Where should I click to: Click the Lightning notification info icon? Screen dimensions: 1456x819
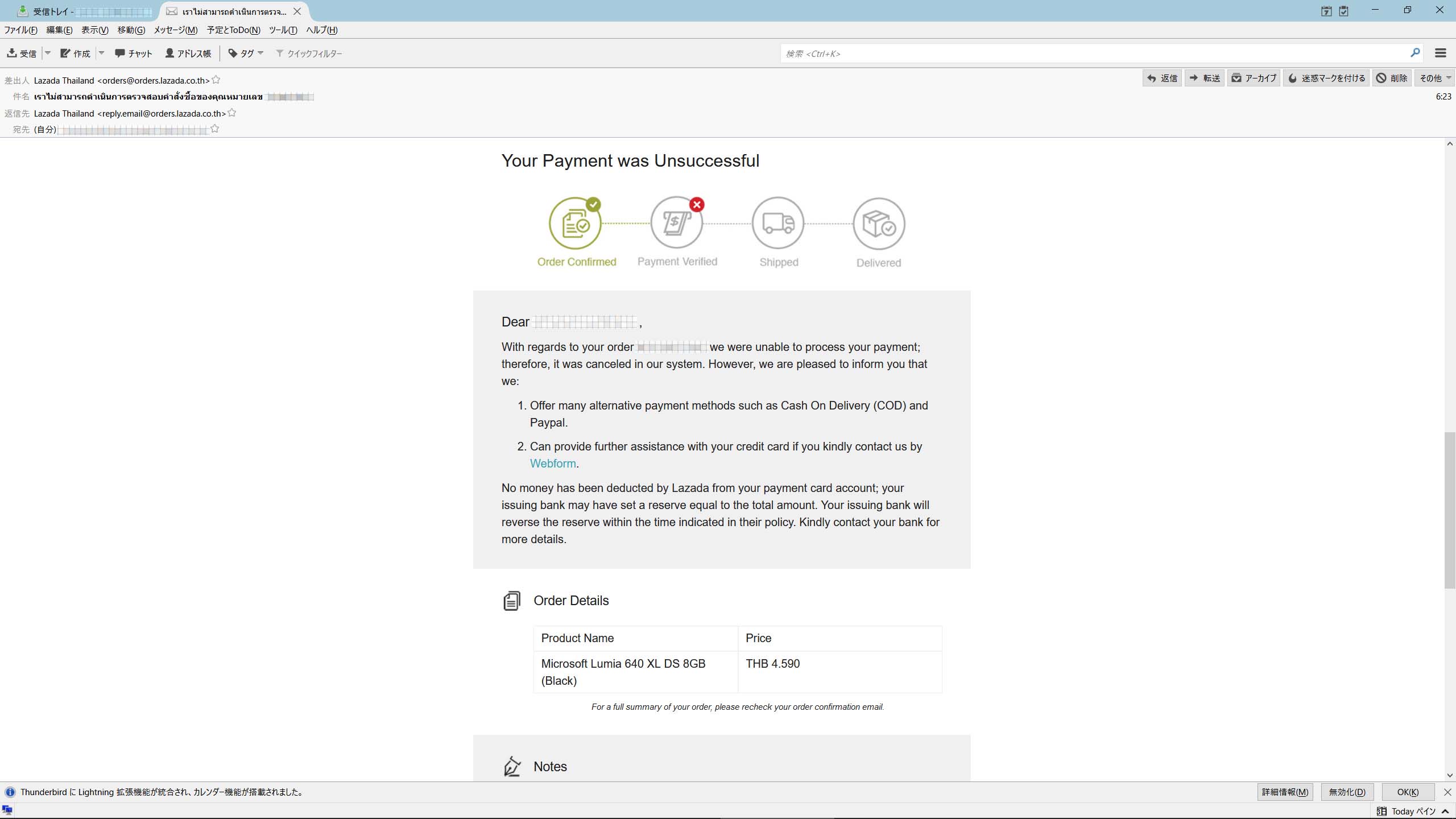pos(10,792)
